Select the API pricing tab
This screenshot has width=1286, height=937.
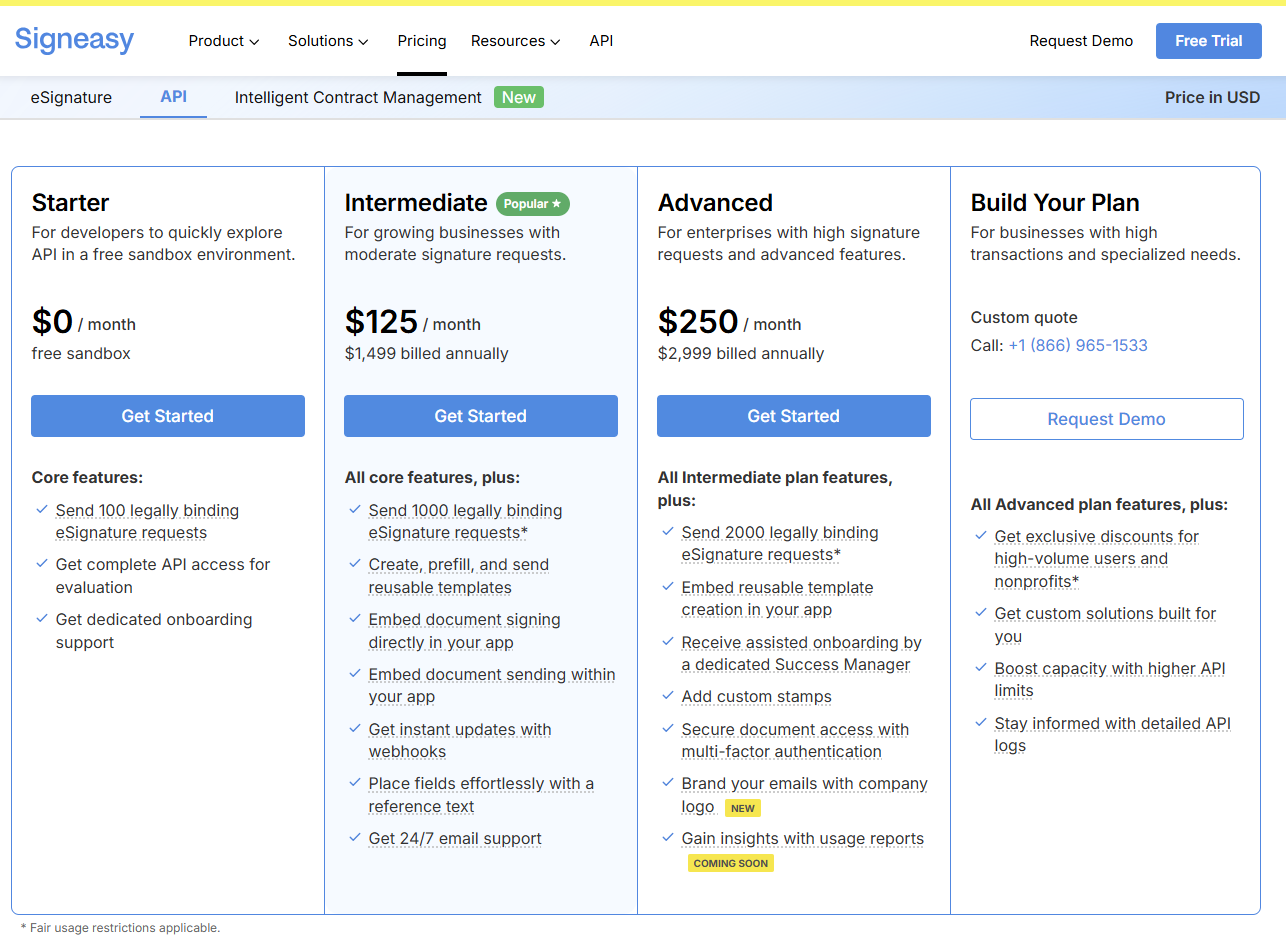[x=174, y=97]
